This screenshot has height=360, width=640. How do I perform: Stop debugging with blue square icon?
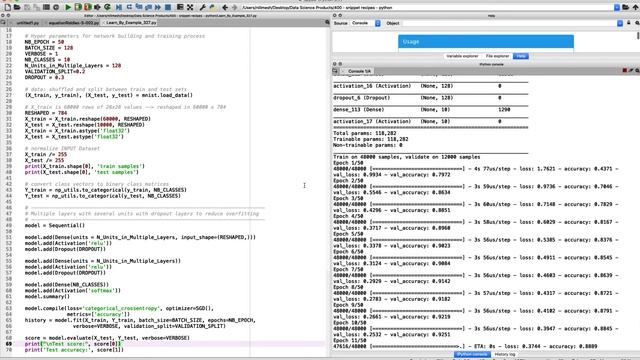point(168,7)
